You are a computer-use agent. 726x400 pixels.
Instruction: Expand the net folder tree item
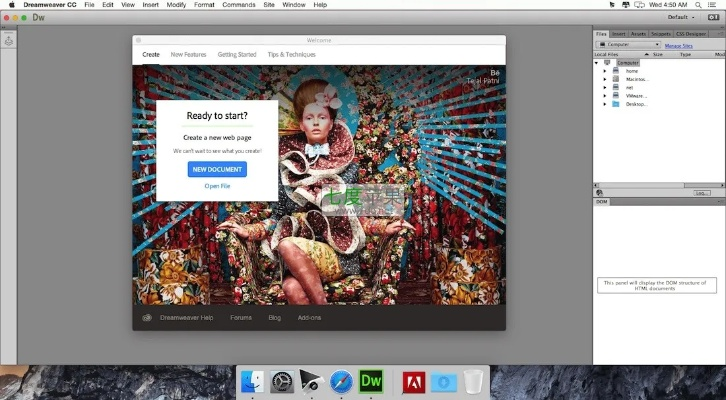604,87
